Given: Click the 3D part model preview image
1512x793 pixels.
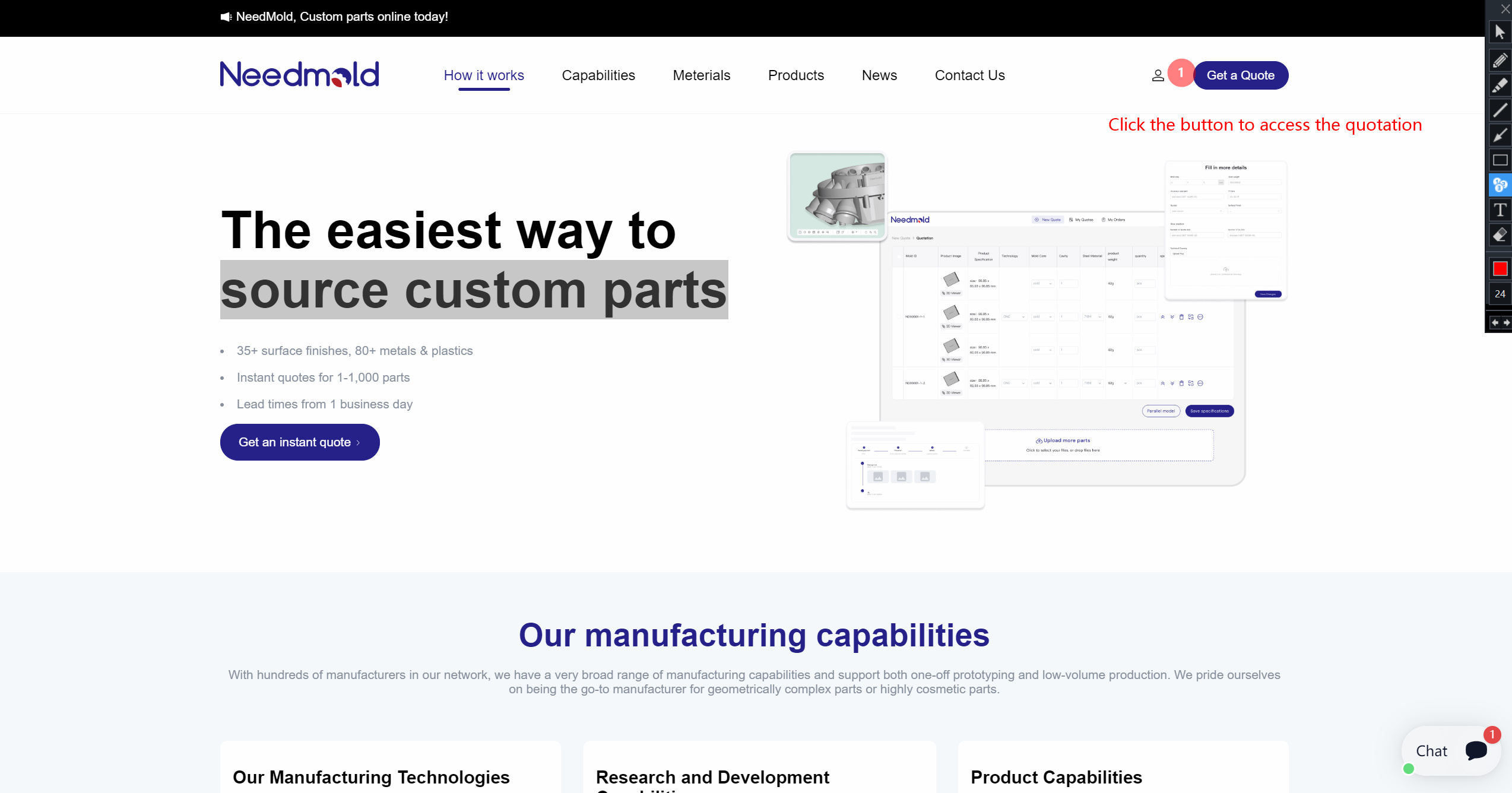Looking at the screenshot, I should point(837,196).
